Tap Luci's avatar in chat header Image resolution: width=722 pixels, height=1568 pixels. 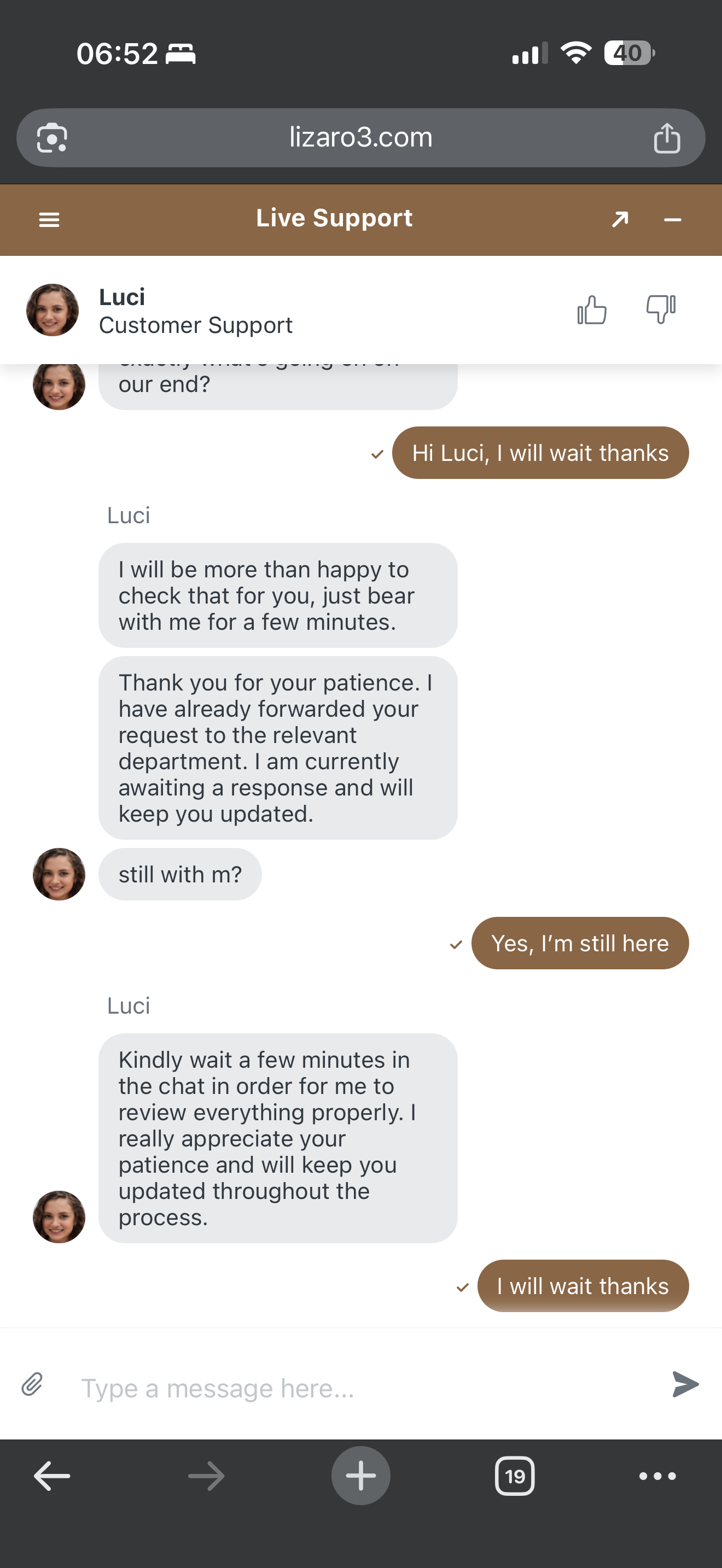point(53,310)
